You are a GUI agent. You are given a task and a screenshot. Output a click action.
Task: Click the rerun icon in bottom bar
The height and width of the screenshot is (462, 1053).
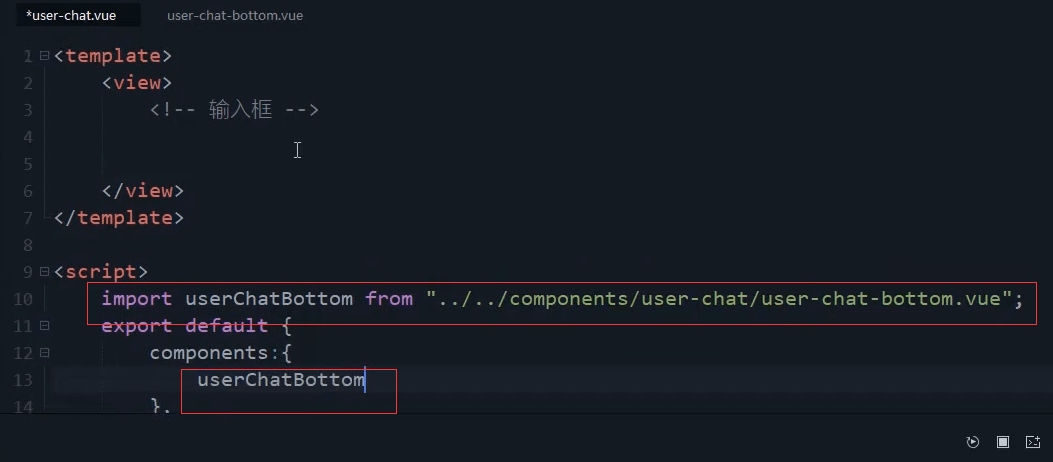[972, 441]
